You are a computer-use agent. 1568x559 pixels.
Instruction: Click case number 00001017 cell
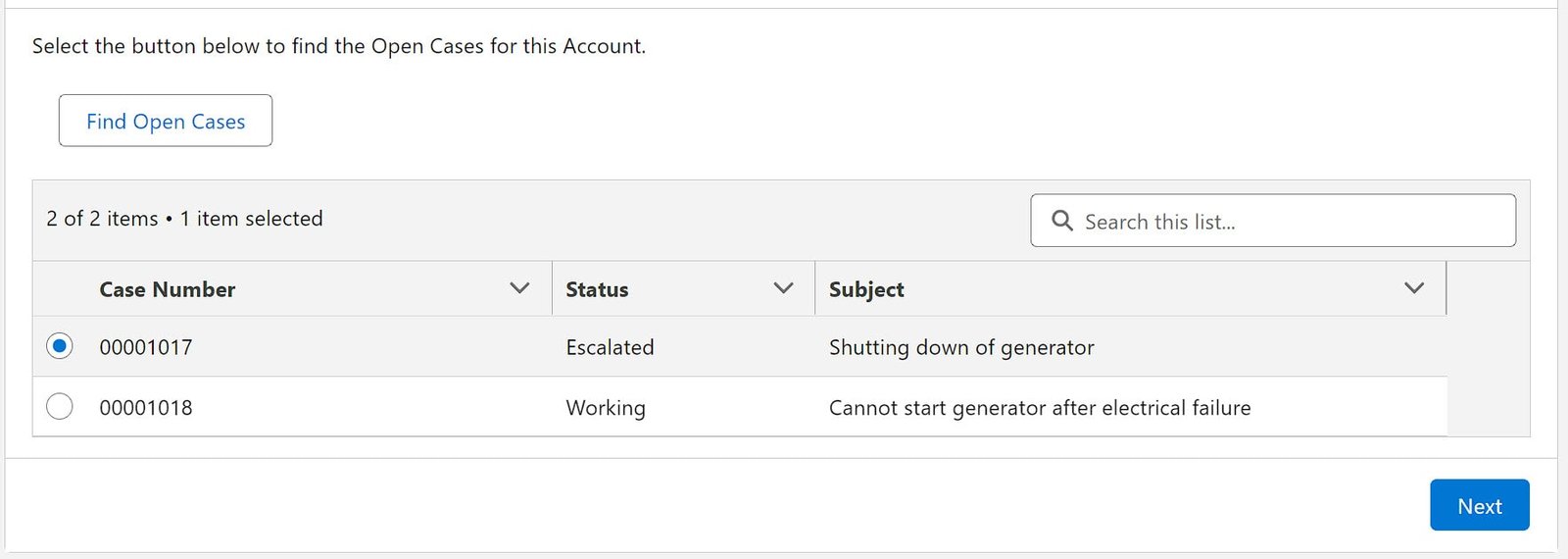click(146, 347)
